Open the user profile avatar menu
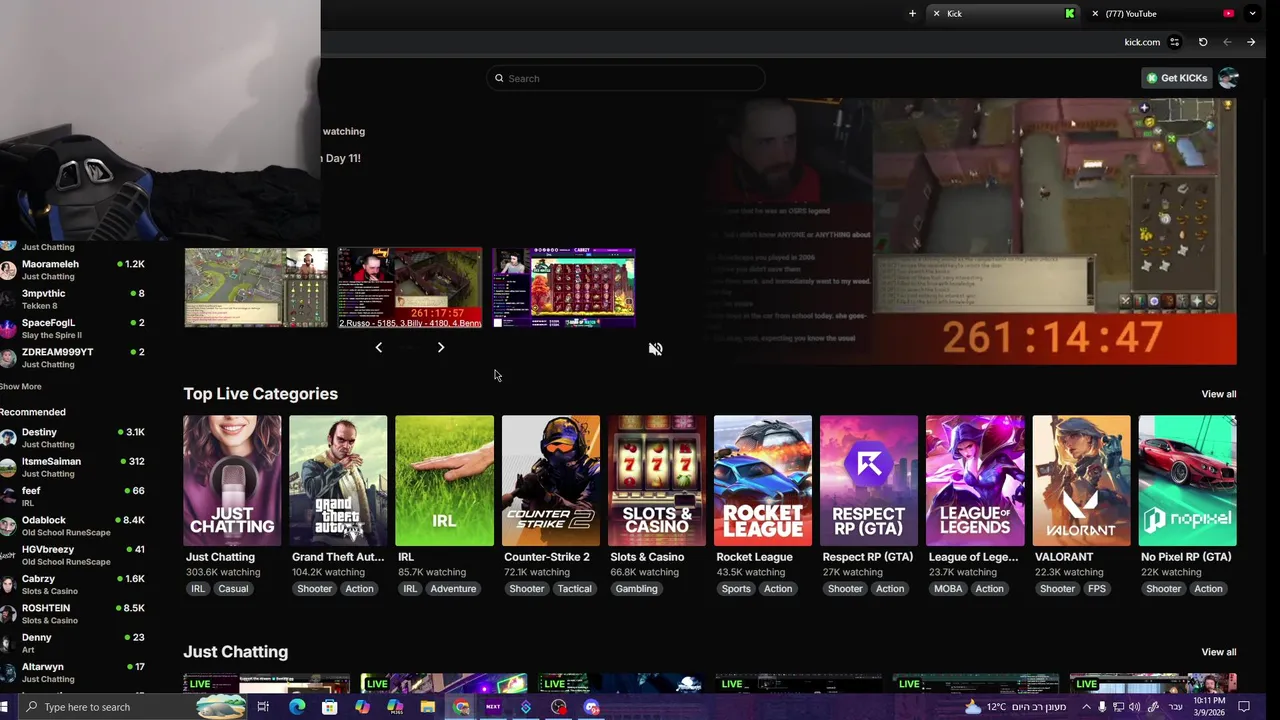Viewport: 1280px width, 720px height. coord(1228,78)
